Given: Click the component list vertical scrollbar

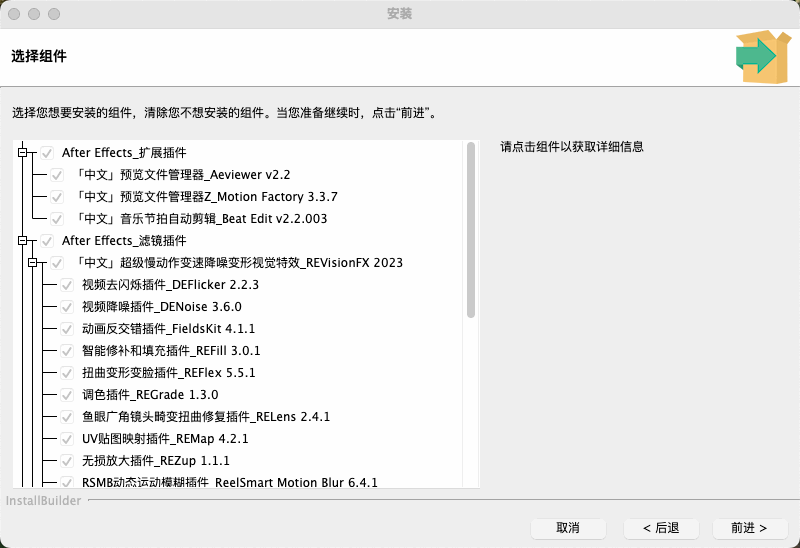Looking at the screenshot, I should pyautogui.click(x=470, y=230).
